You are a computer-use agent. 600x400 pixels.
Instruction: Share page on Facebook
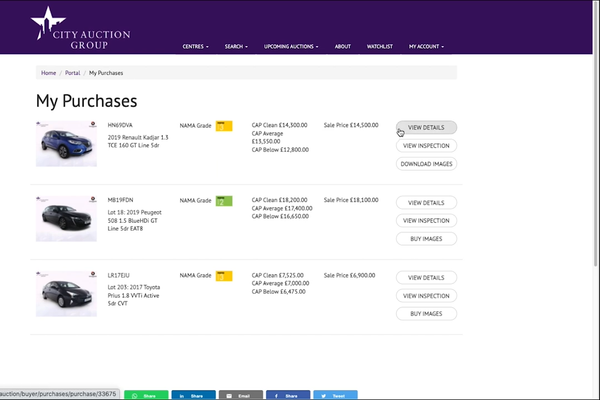(x=288, y=395)
